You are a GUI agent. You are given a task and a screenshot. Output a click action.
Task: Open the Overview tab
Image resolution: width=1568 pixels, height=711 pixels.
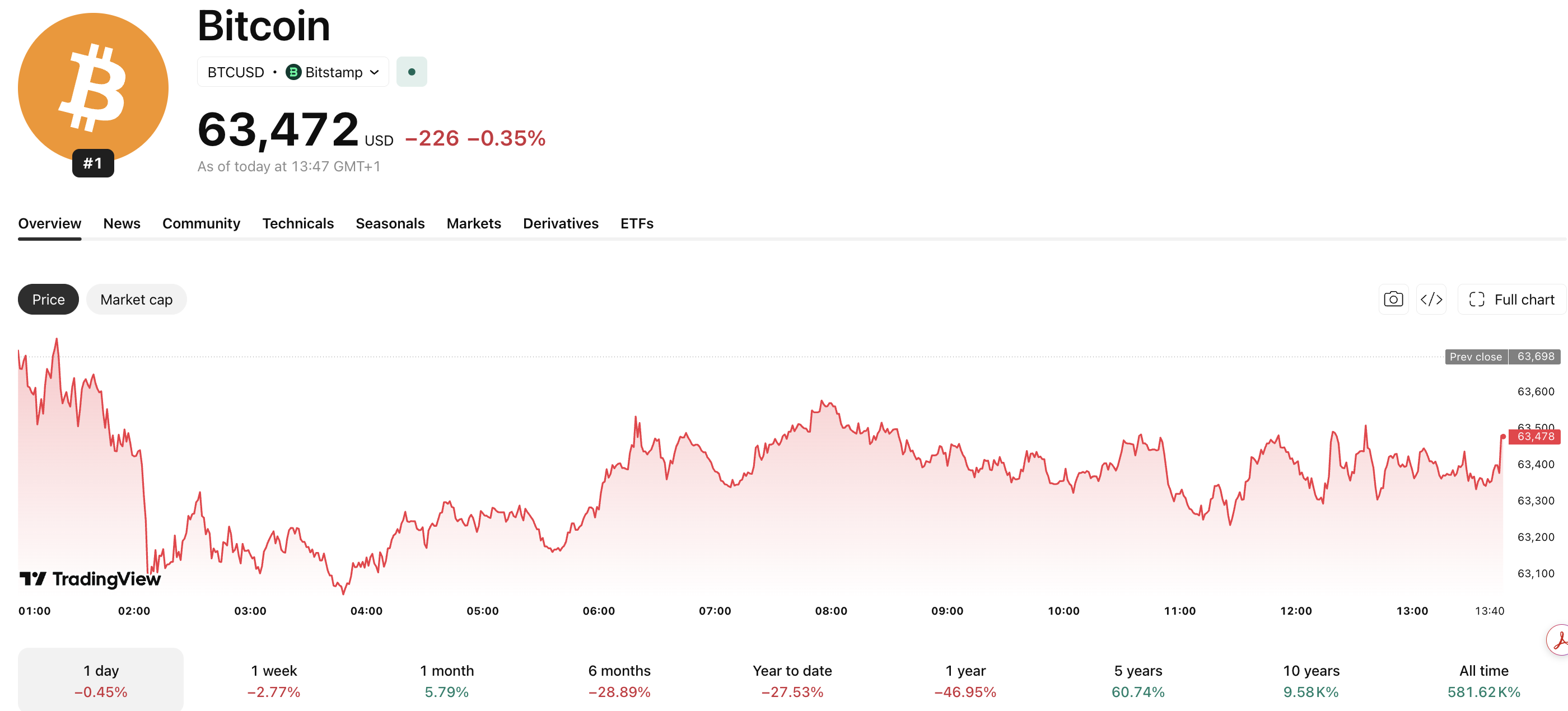[50, 223]
